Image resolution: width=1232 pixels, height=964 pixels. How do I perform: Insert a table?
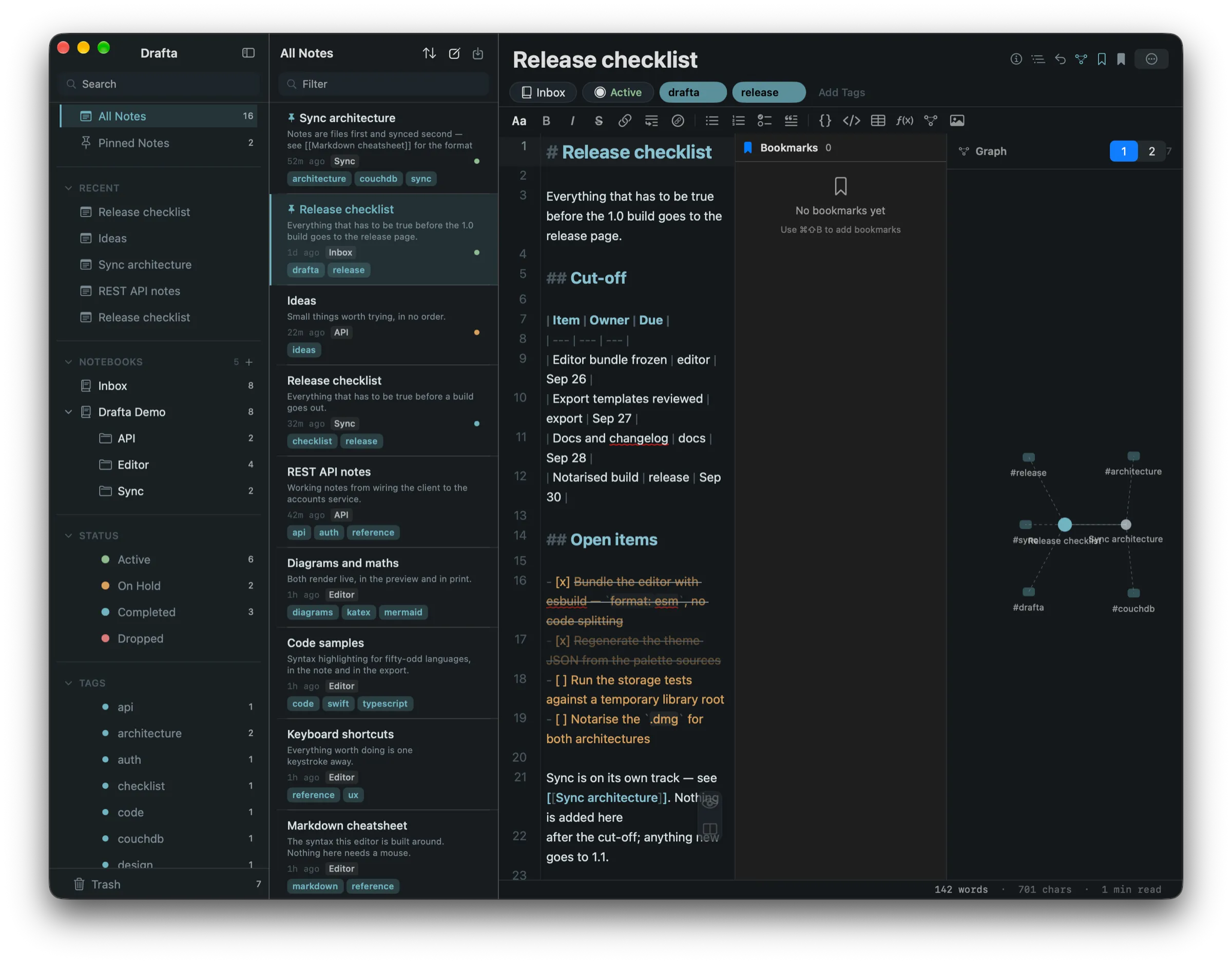[x=878, y=121]
